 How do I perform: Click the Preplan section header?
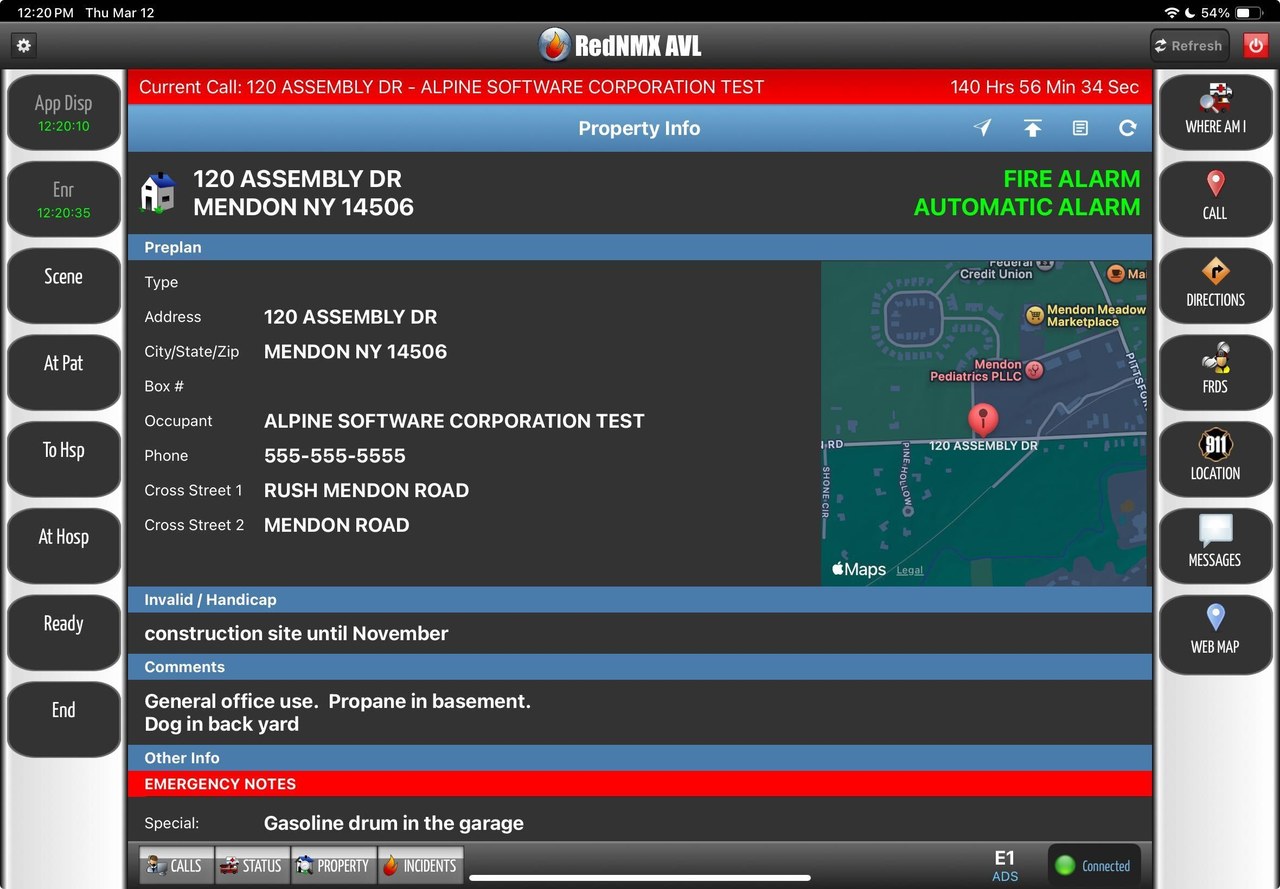[x=640, y=247]
